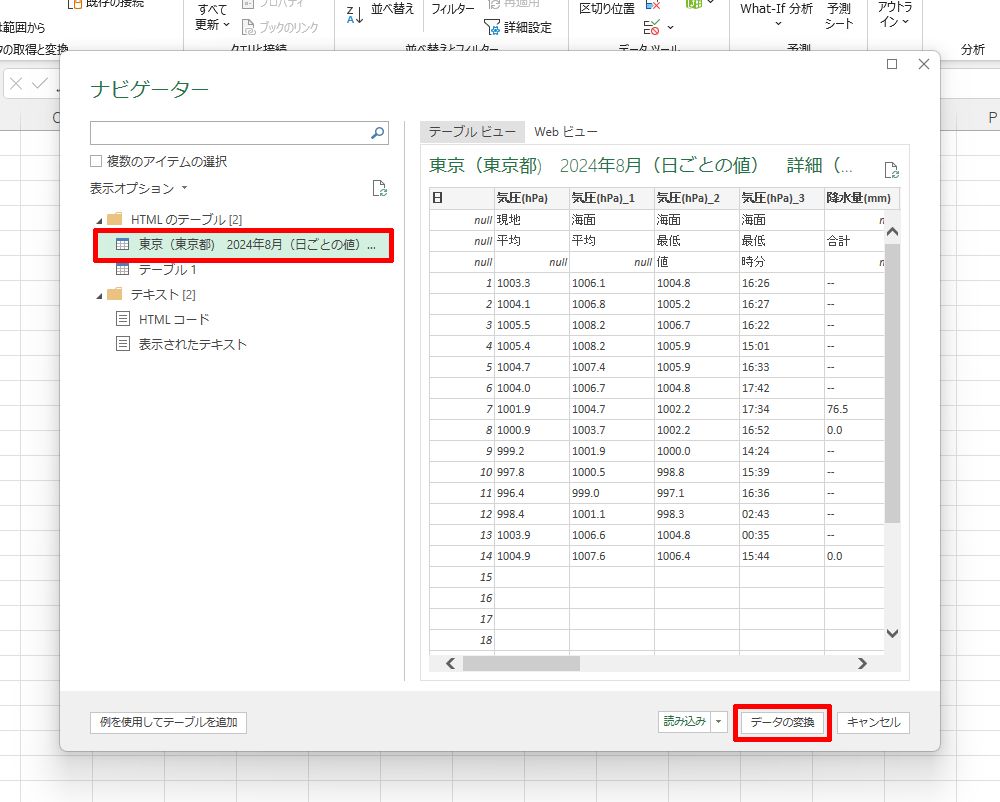The image size is (1000, 802).
Task: Open the 表示オプション dropdown
Action: point(139,188)
